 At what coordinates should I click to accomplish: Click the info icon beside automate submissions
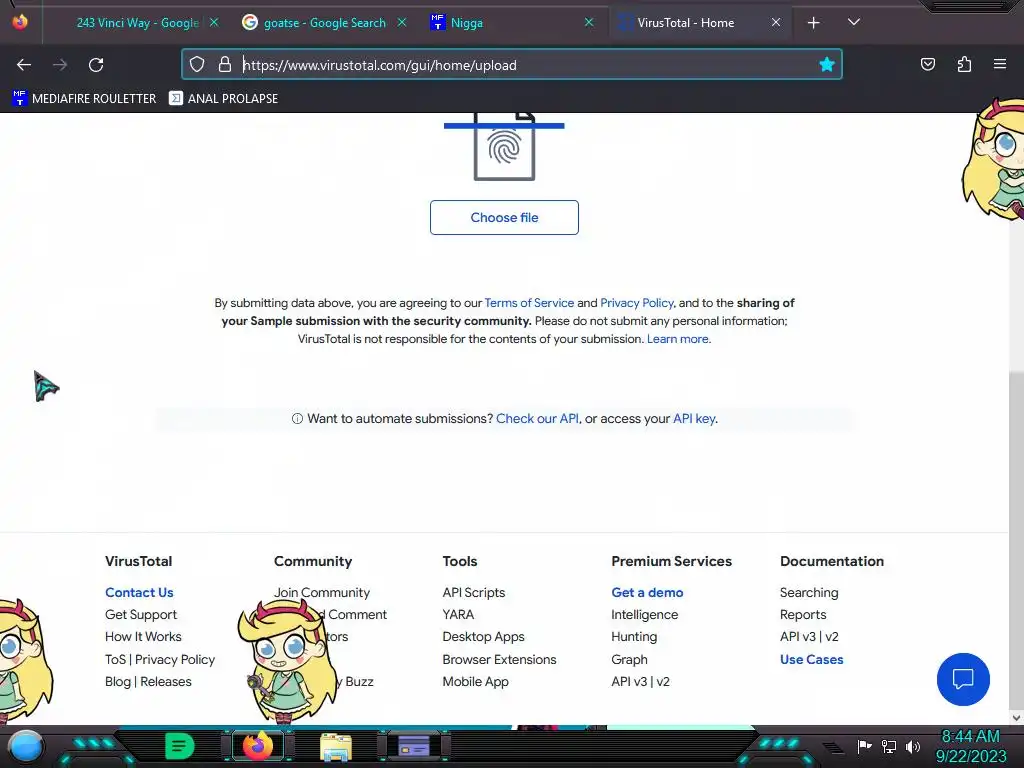tap(297, 419)
